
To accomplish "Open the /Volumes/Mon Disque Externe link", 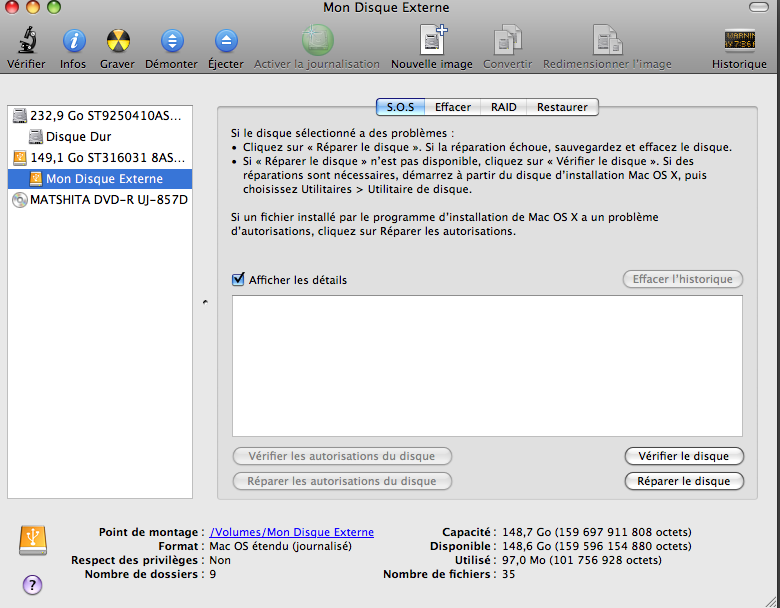I will point(292,532).
